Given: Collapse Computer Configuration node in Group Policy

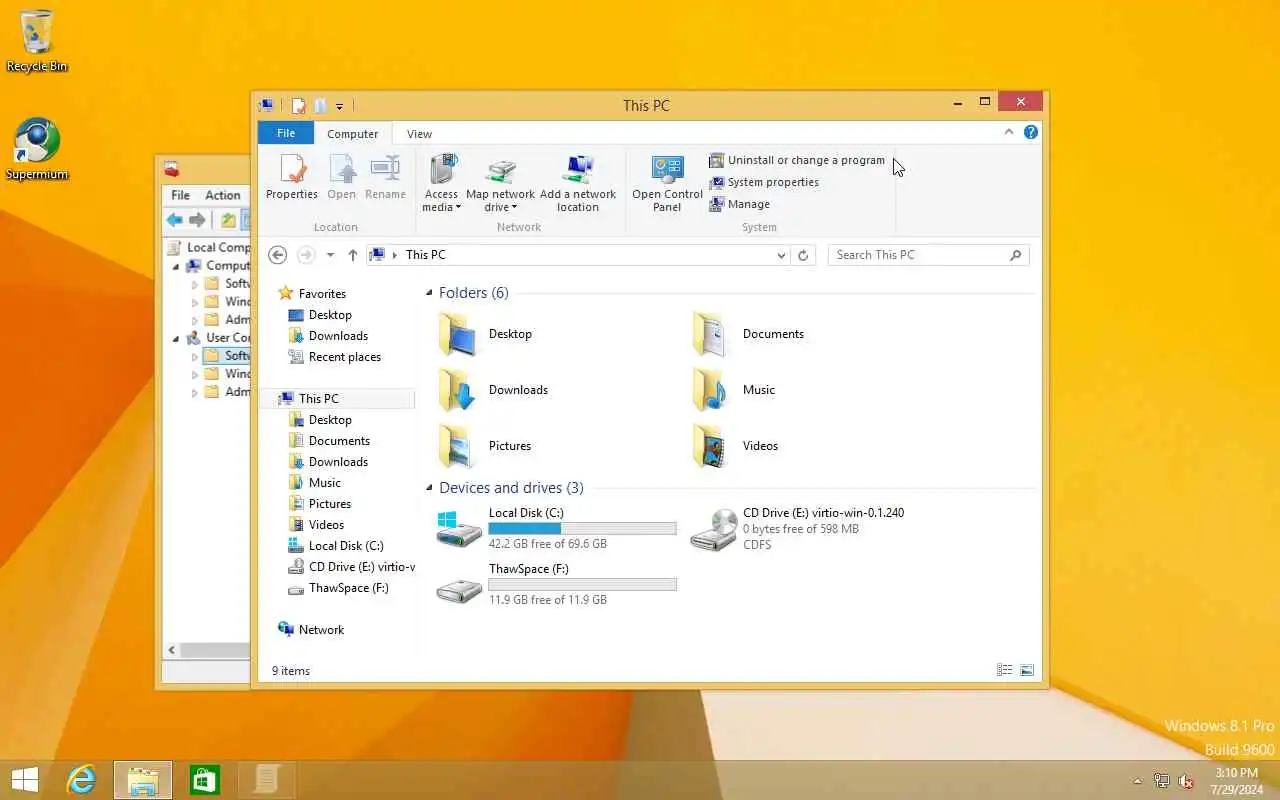Looking at the screenshot, I should (177, 266).
